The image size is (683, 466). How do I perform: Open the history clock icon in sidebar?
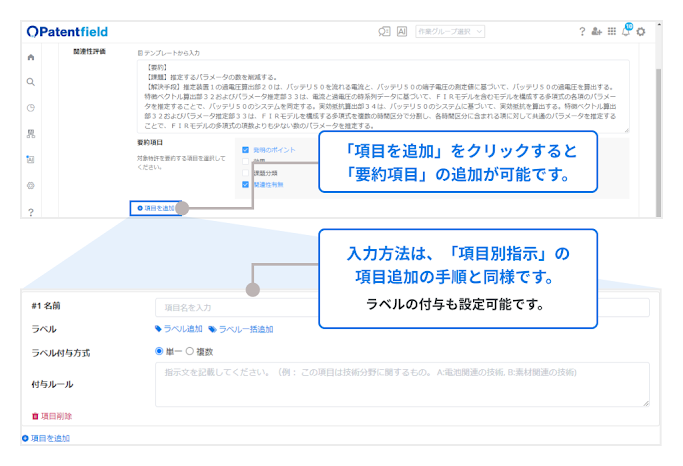(x=31, y=108)
